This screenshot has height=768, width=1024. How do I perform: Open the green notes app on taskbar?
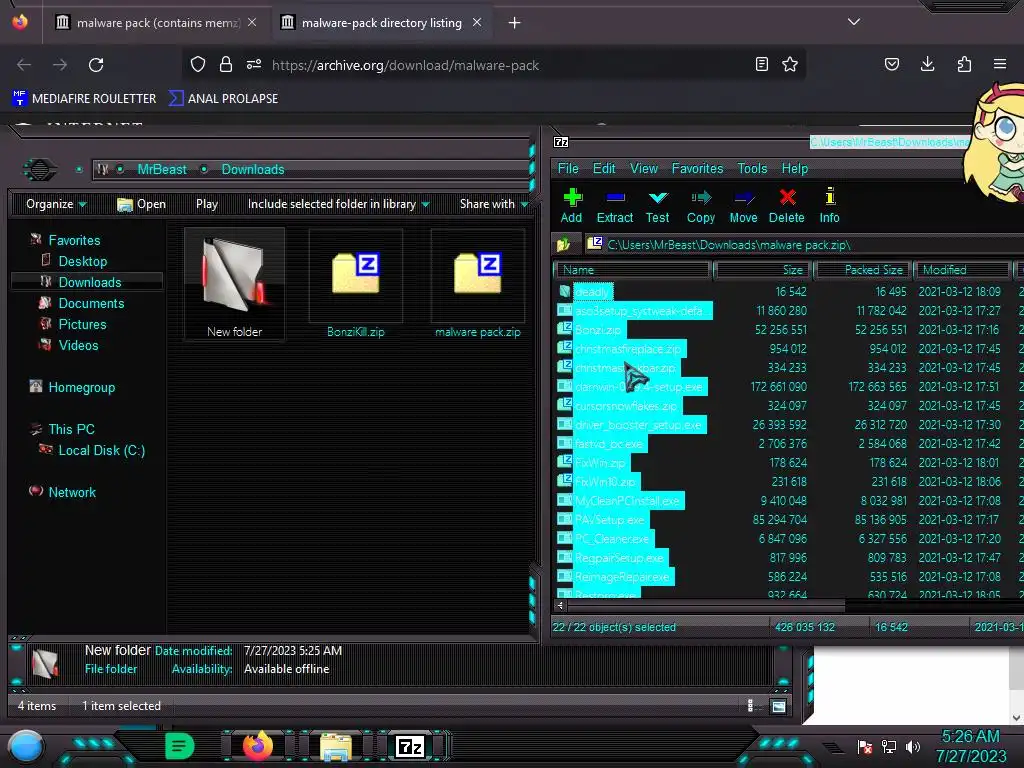point(180,746)
